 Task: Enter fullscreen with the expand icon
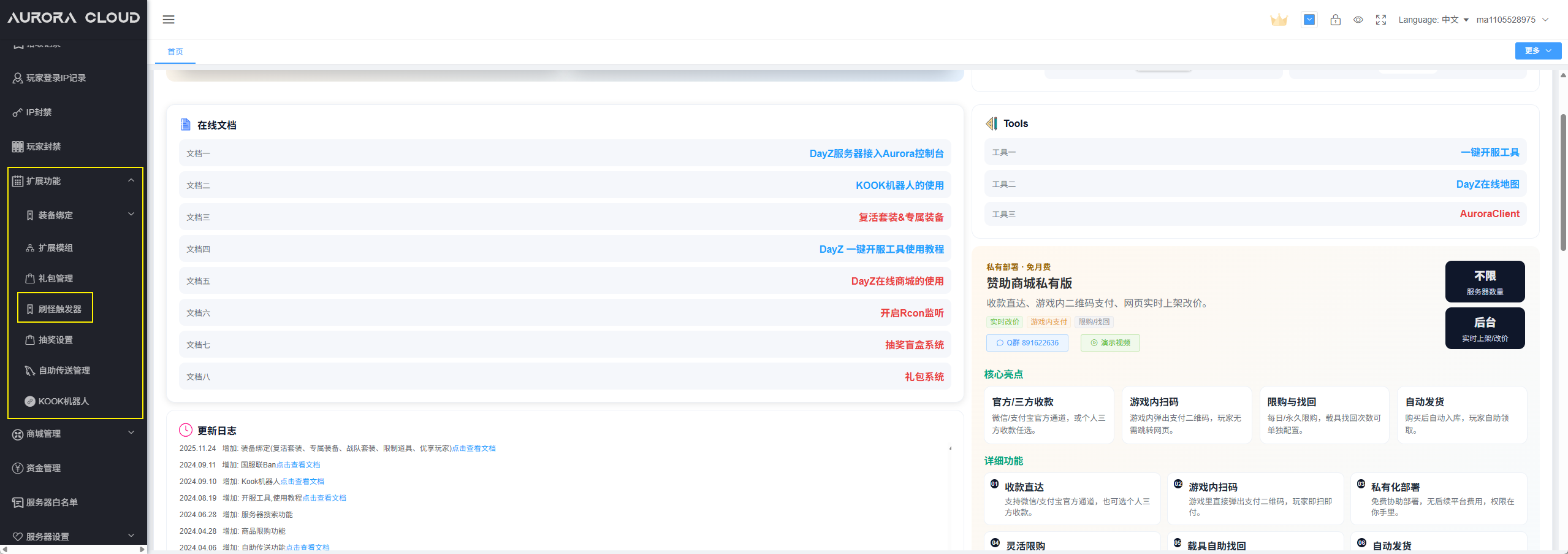[x=1380, y=20]
